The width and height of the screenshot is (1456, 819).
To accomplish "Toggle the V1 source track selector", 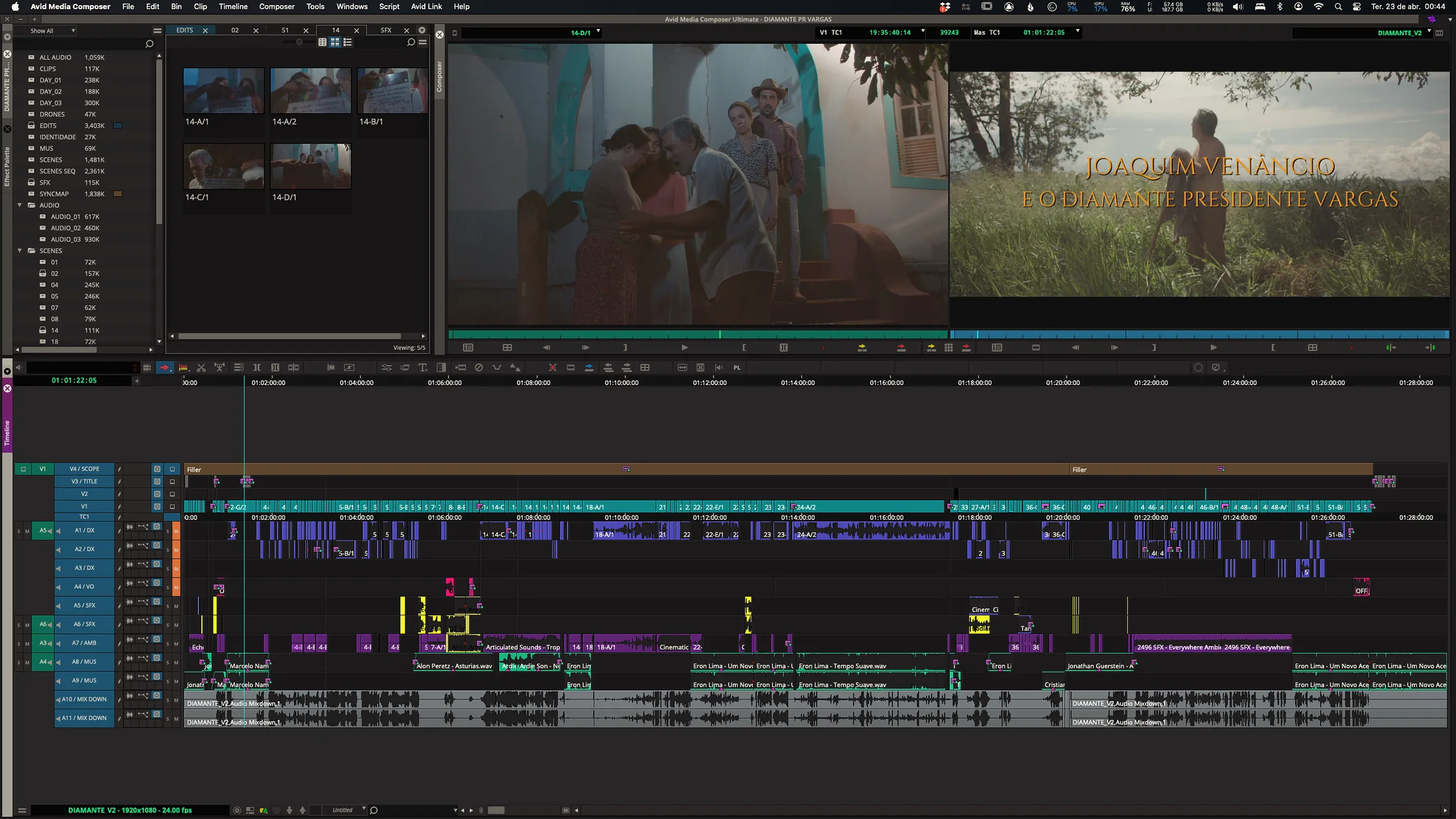I will [x=42, y=469].
